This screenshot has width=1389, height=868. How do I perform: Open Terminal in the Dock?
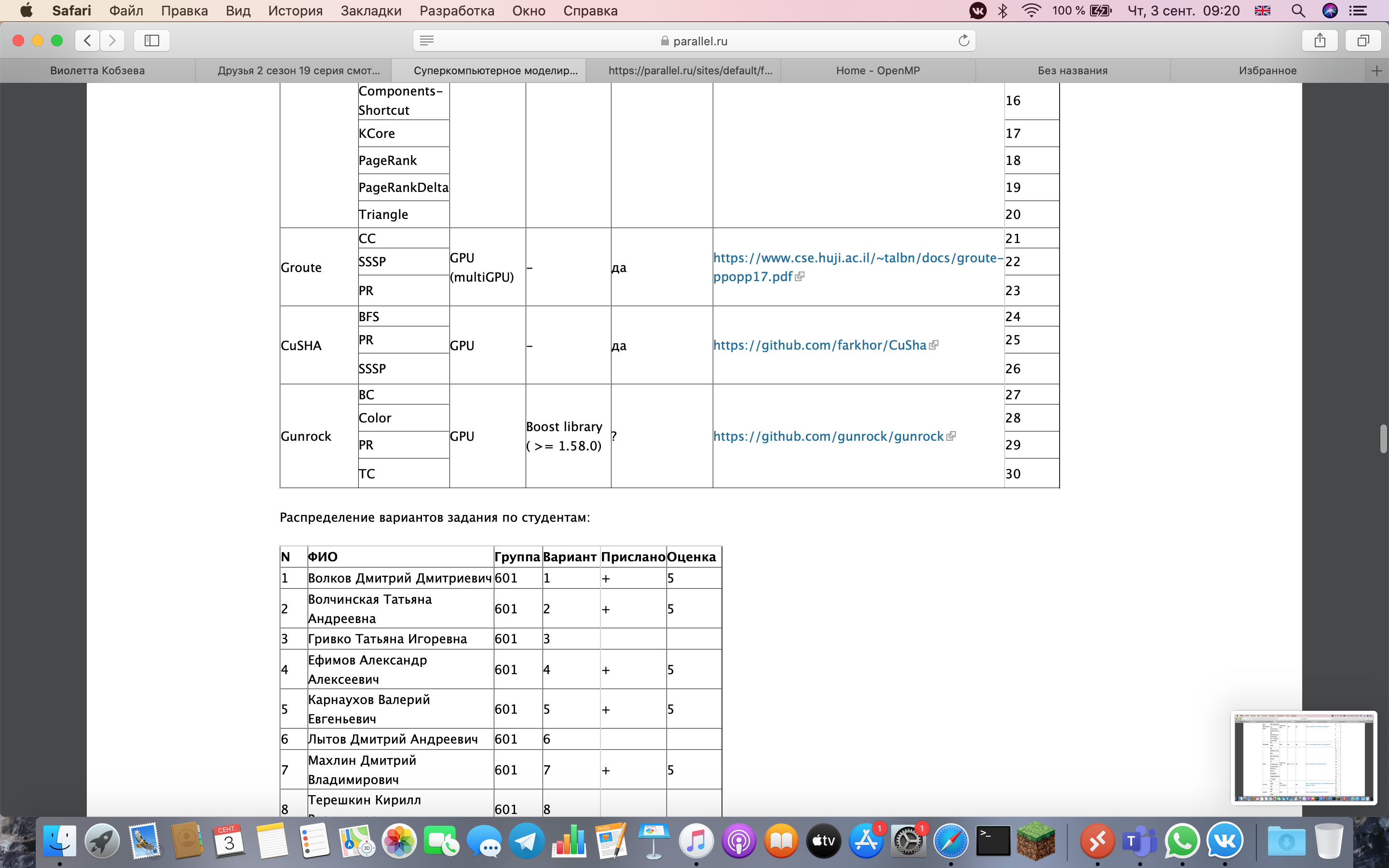click(994, 841)
